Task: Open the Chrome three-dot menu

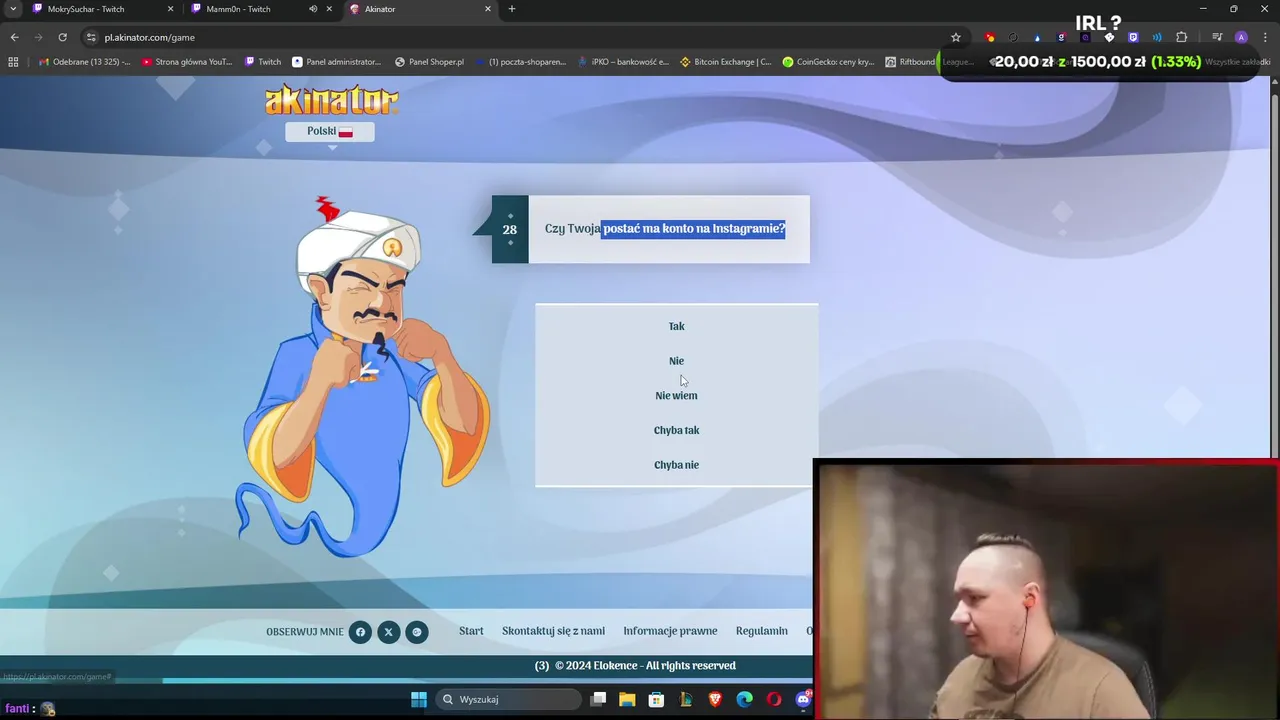Action: coord(1264,37)
